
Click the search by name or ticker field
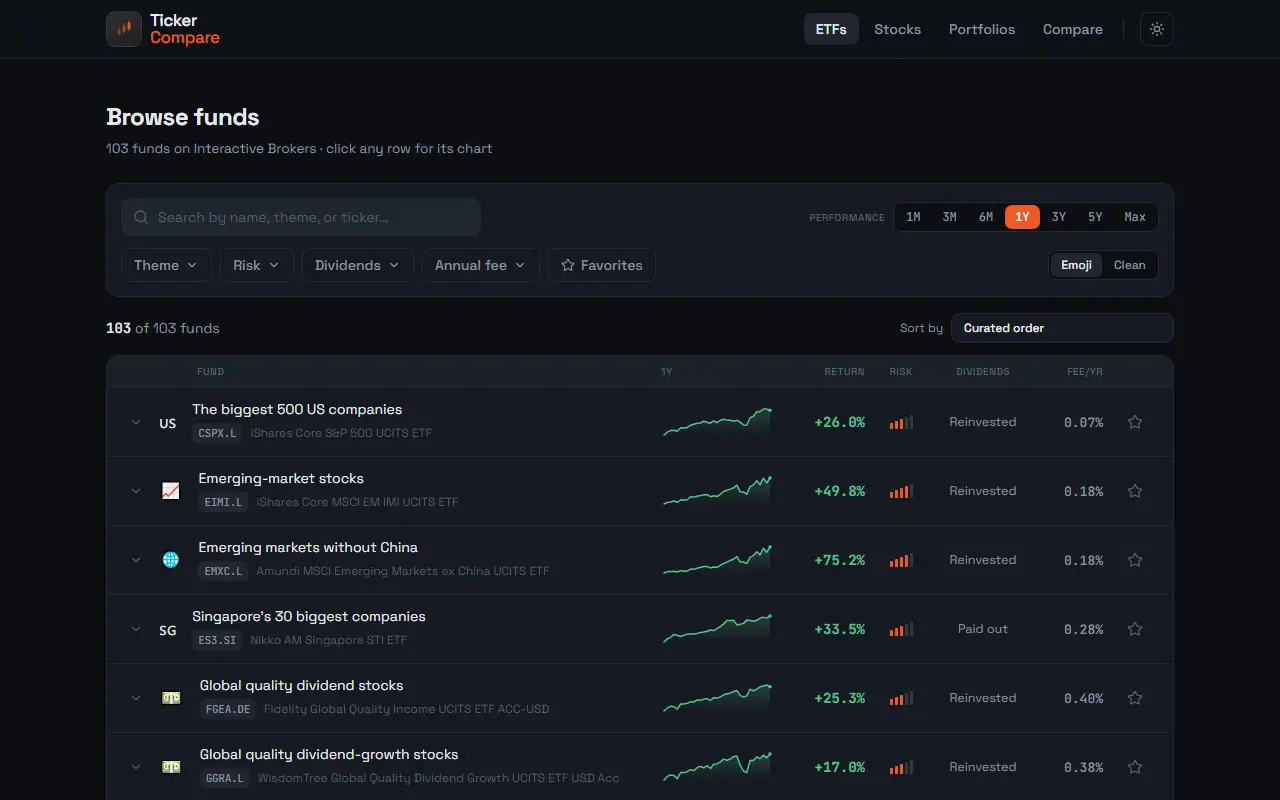point(301,217)
